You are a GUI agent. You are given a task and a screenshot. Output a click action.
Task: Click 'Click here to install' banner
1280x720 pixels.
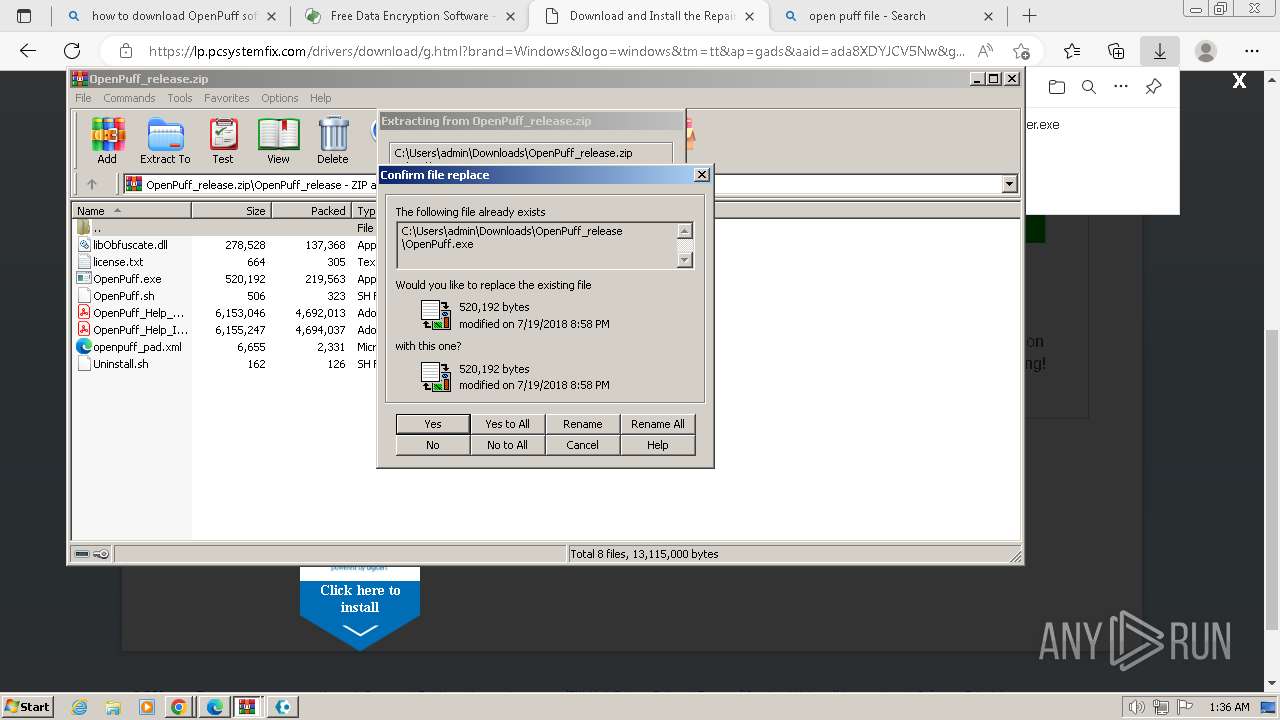click(x=360, y=607)
